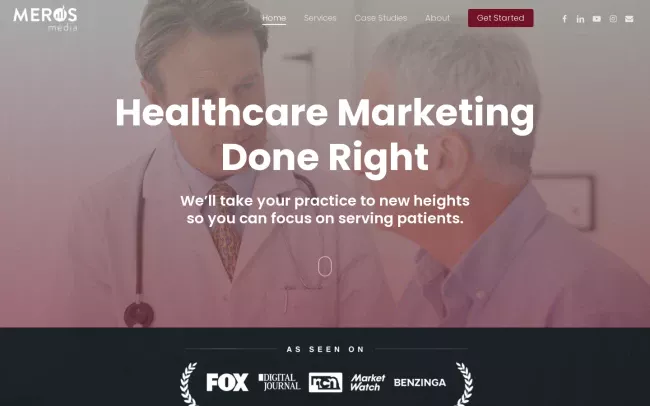Go to Case Studies page

[x=381, y=18]
